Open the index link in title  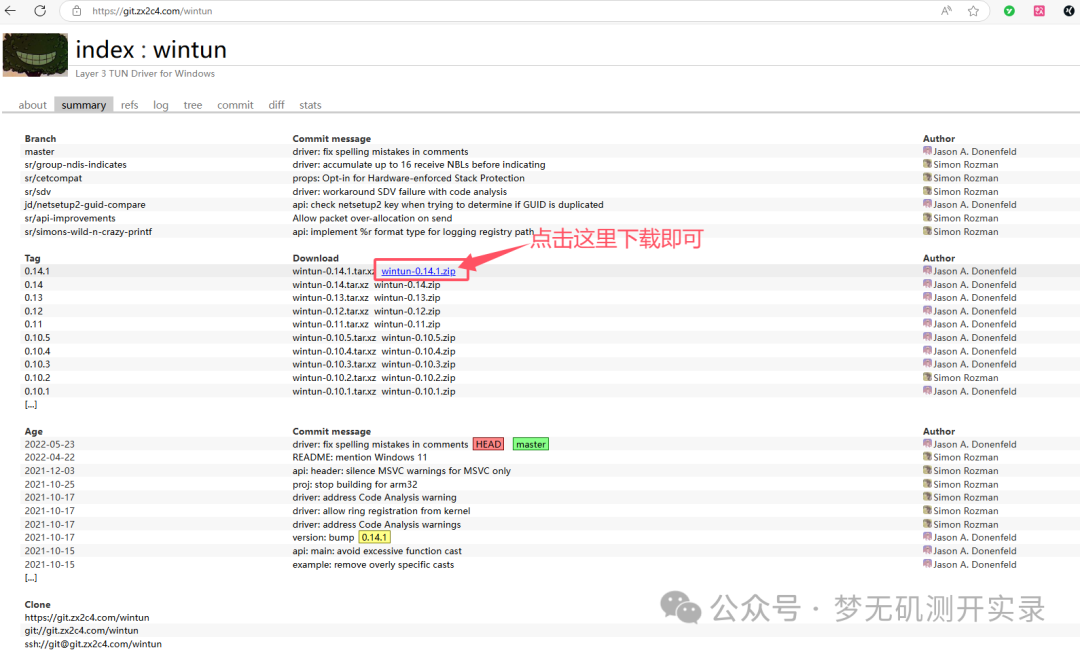coord(105,50)
